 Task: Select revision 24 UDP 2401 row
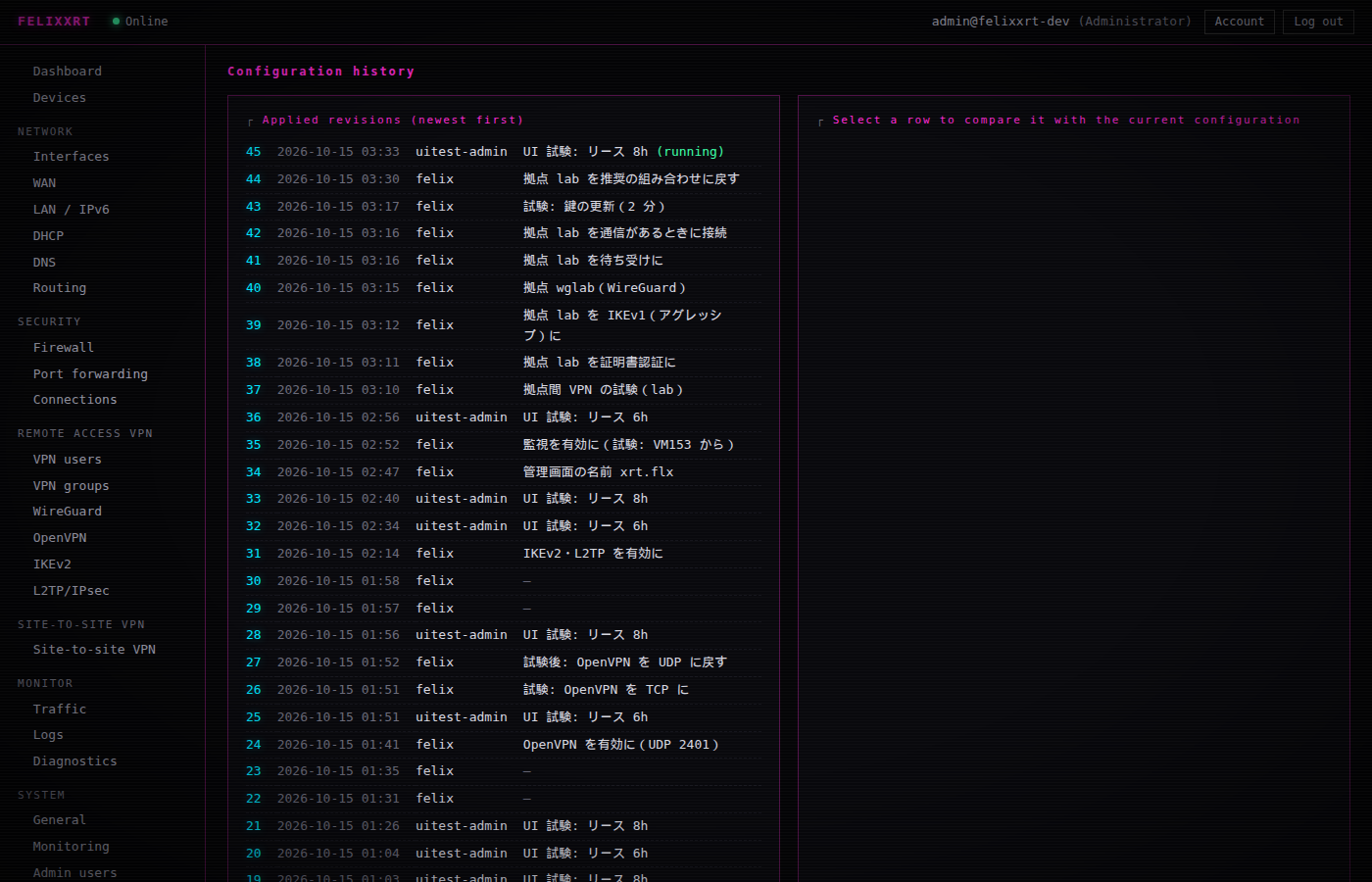tap(503, 745)
